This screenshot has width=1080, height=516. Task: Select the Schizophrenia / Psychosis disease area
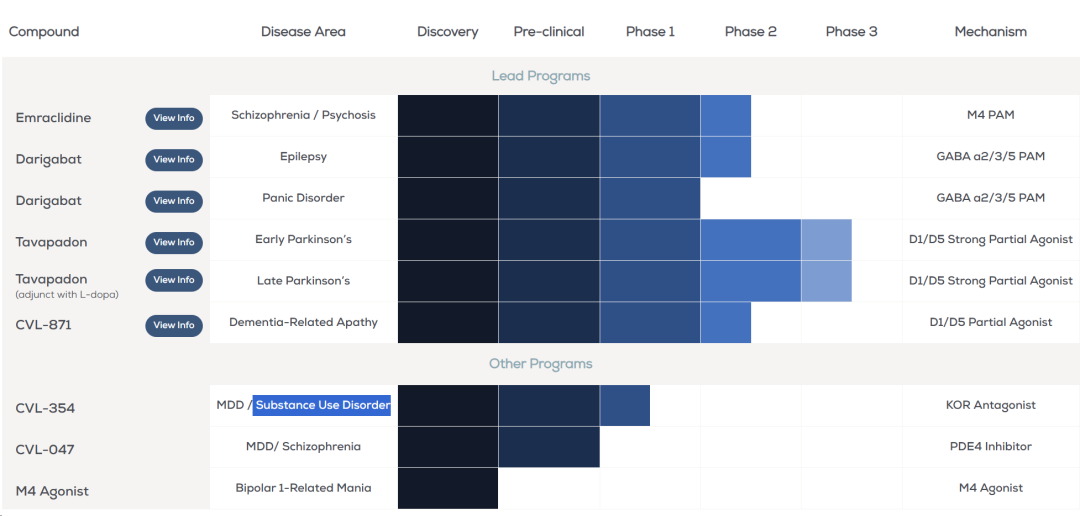point(303,115)
